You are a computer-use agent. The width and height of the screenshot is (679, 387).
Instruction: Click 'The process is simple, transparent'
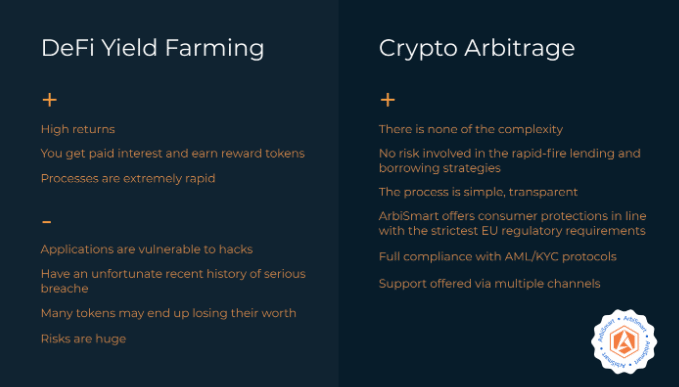478,192
